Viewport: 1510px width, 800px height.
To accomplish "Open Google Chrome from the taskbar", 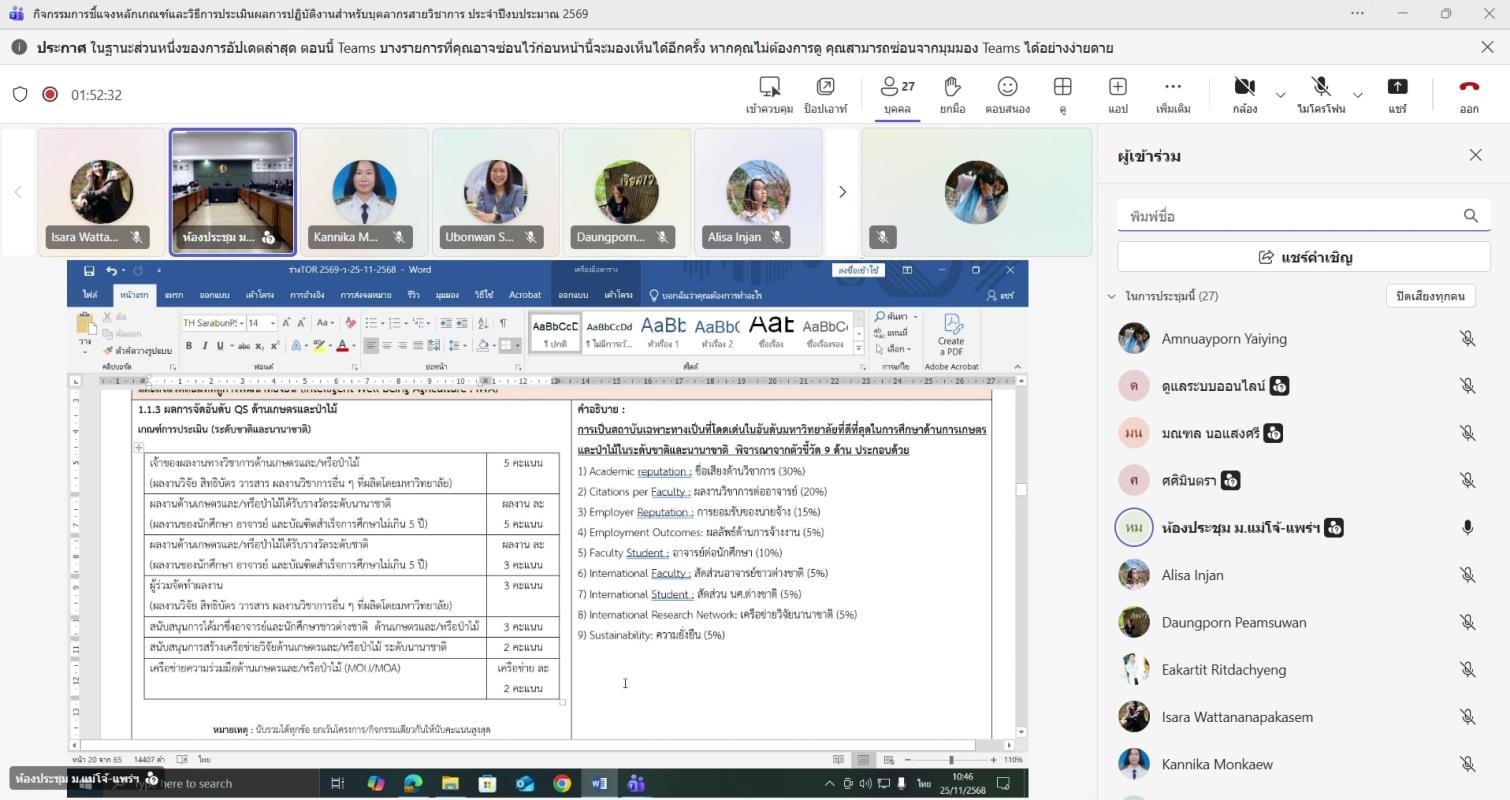I will [x=562, y=784].
